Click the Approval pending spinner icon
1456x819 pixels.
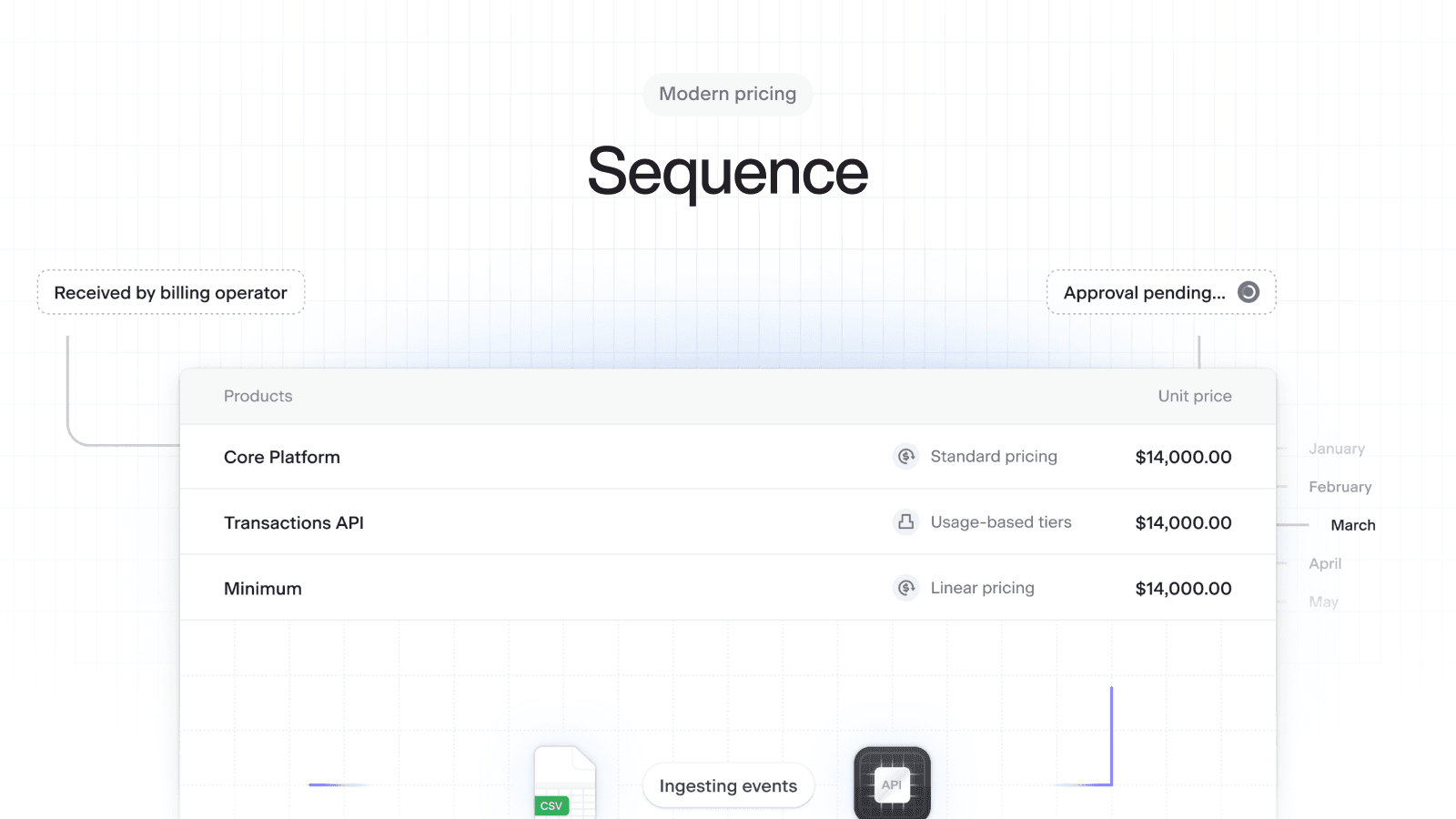(x=1249, y=292)
